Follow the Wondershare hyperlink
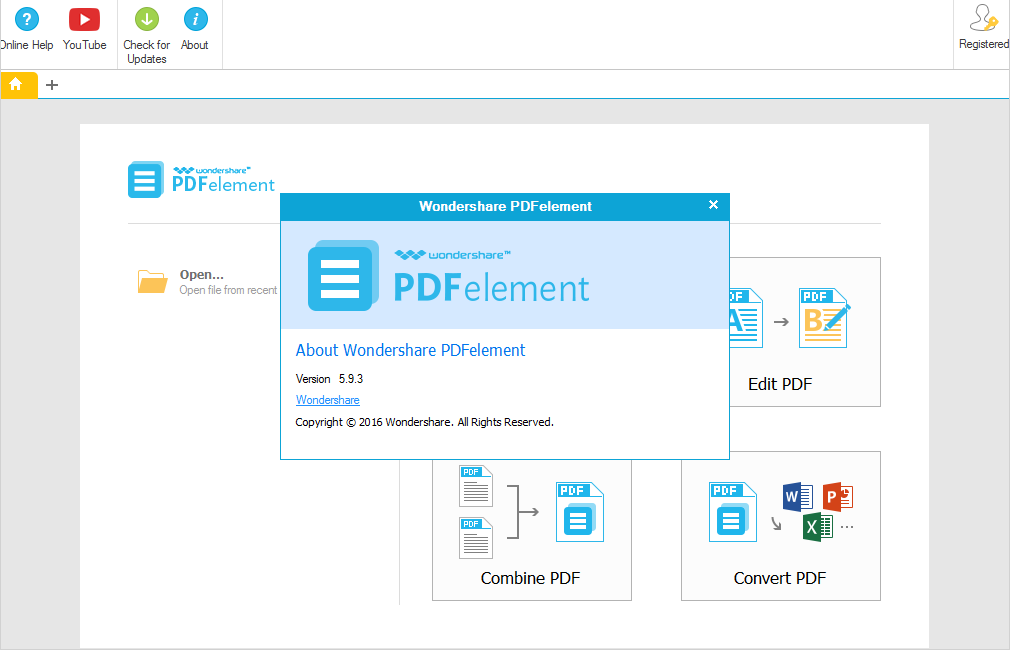This screenshot has width=1010, height=650. coord(327,399)
